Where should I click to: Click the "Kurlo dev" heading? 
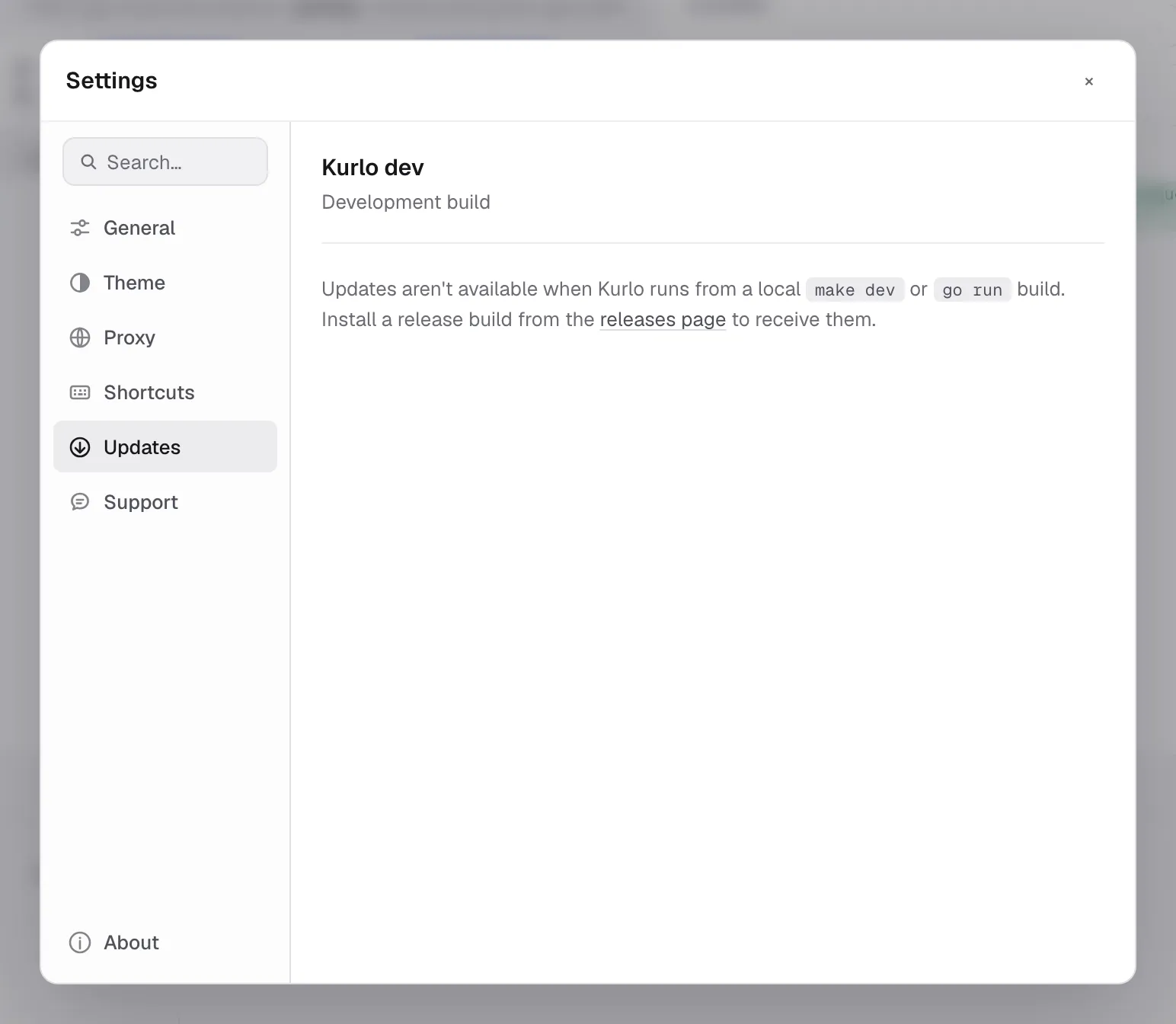(x=372, y=168)
